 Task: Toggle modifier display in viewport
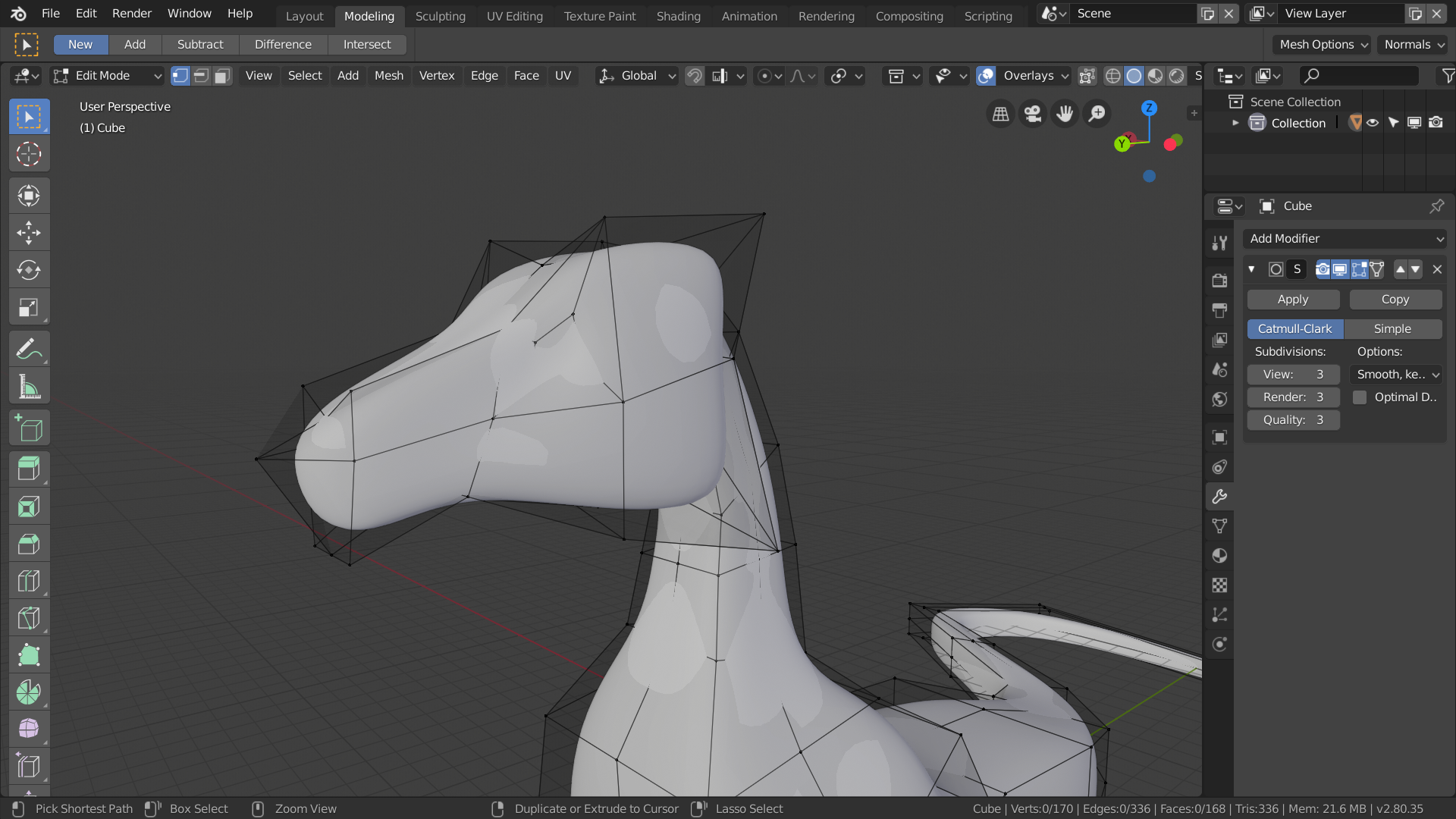pos(1340,269)
